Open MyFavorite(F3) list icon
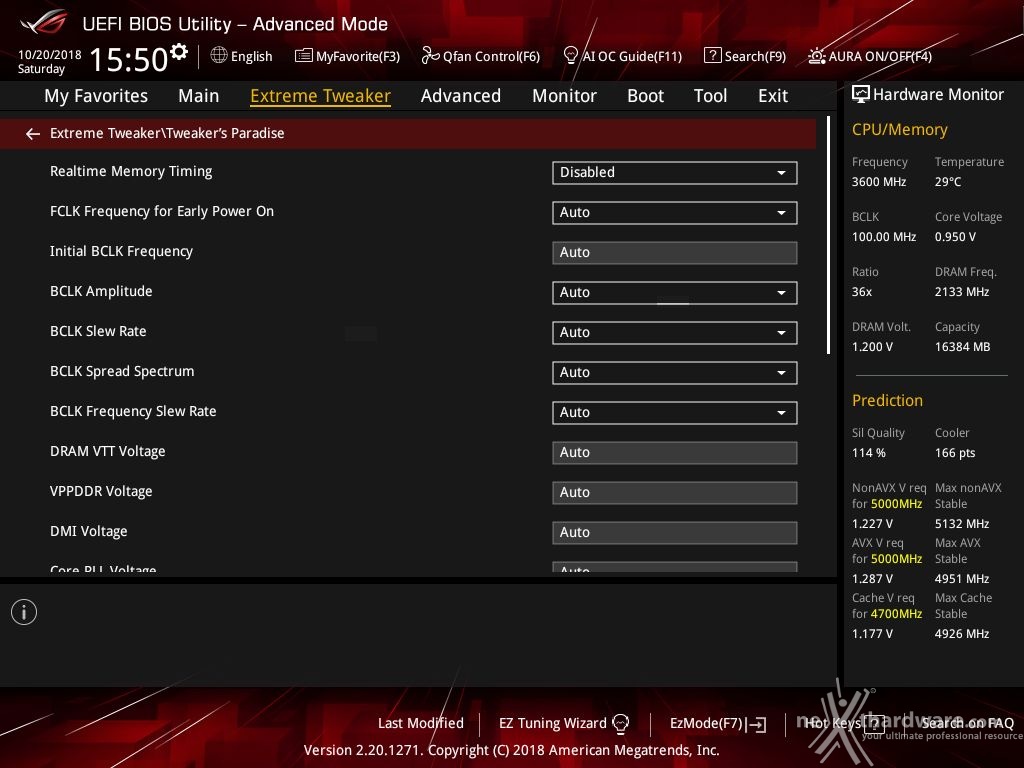 pyautogui.click(x=304, y=56)
